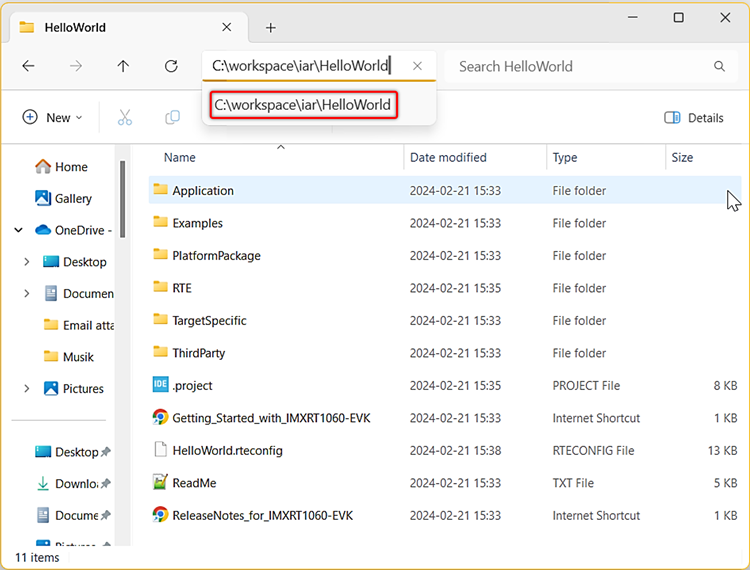Toggle the Details pane
The width and height of the screenshot is (750, 570).
694,117
